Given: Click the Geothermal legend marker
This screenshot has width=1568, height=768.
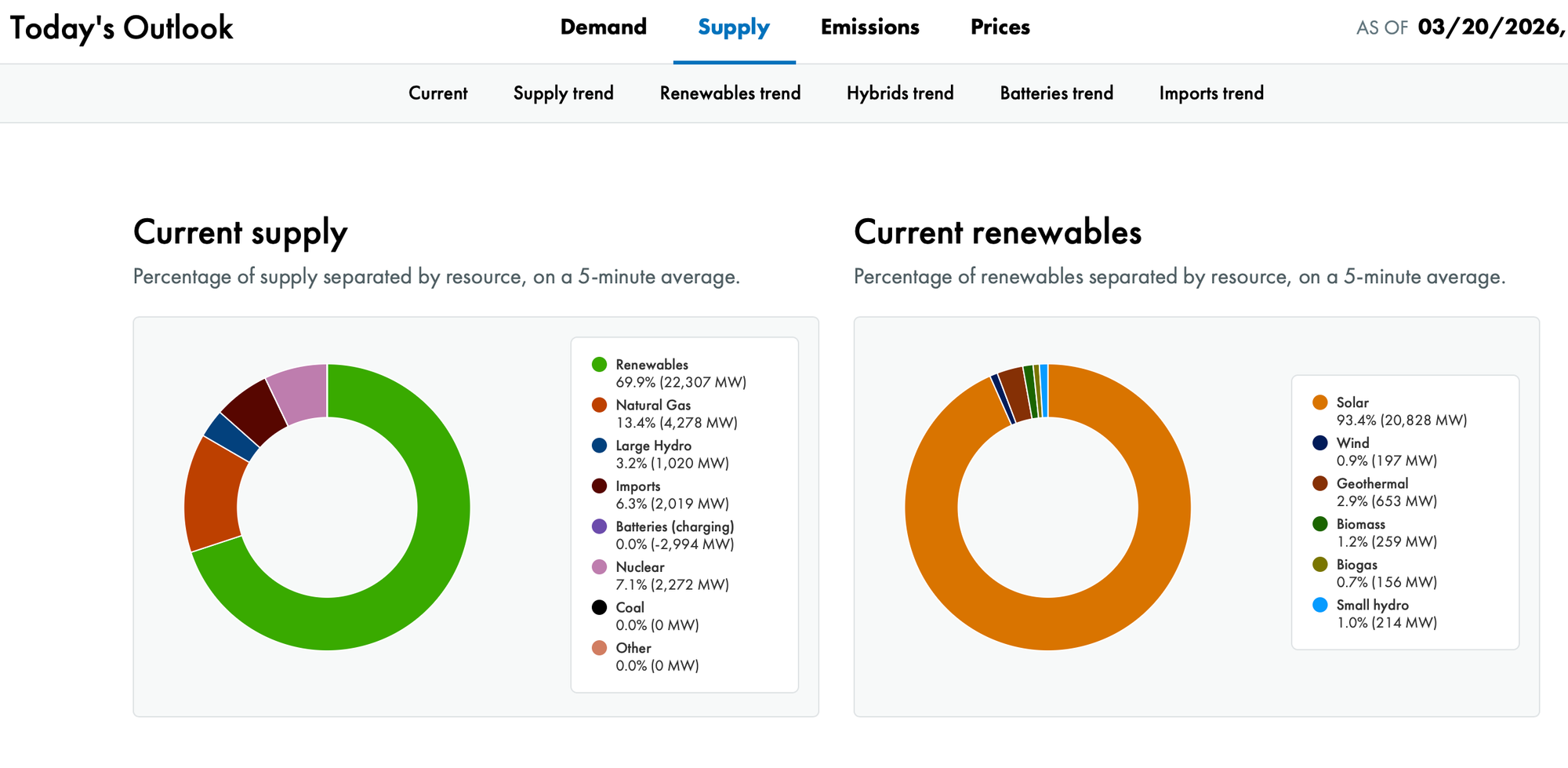Looking at the screenshot, I should coord(1320,483).
